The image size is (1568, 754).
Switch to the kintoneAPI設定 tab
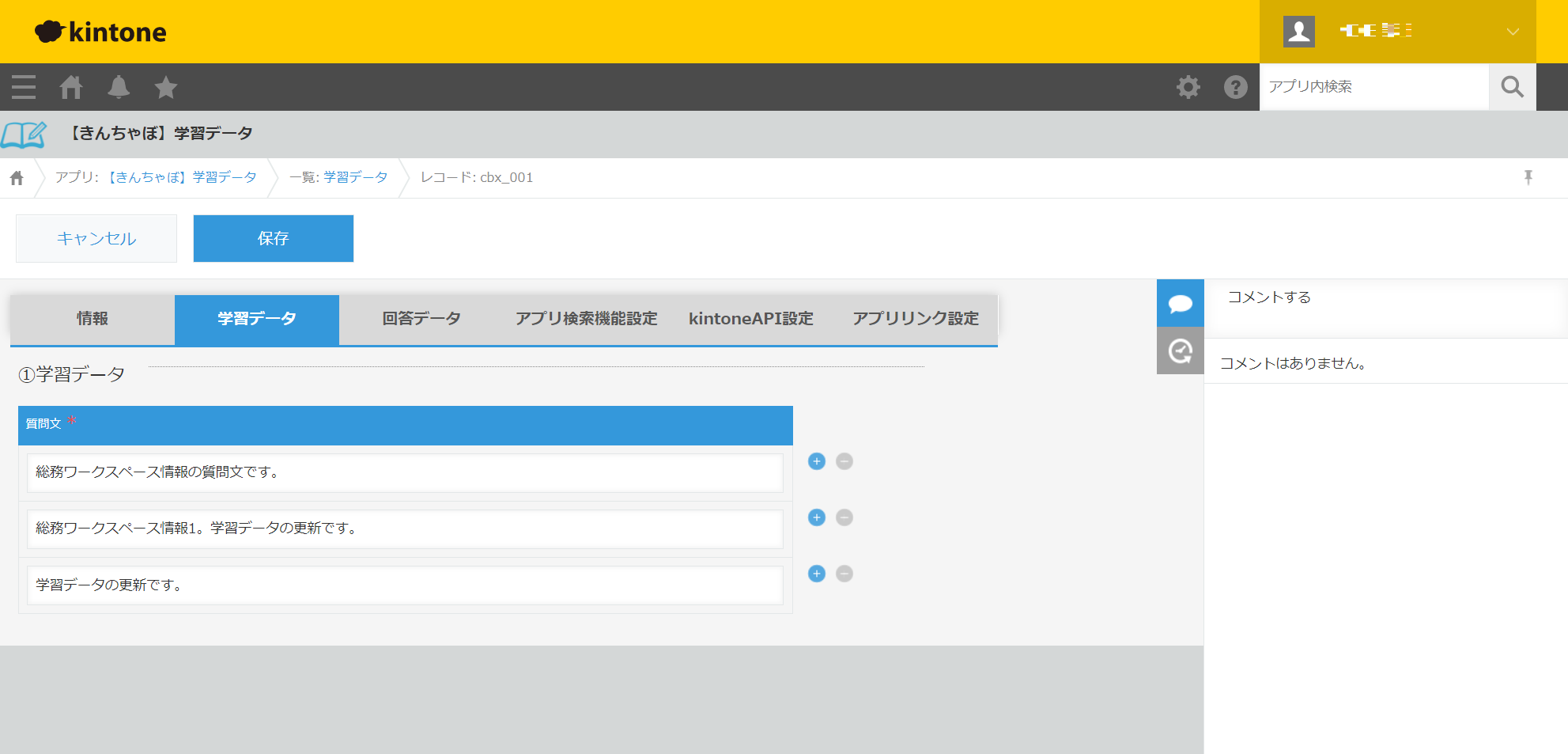click(x=750, y=319)
